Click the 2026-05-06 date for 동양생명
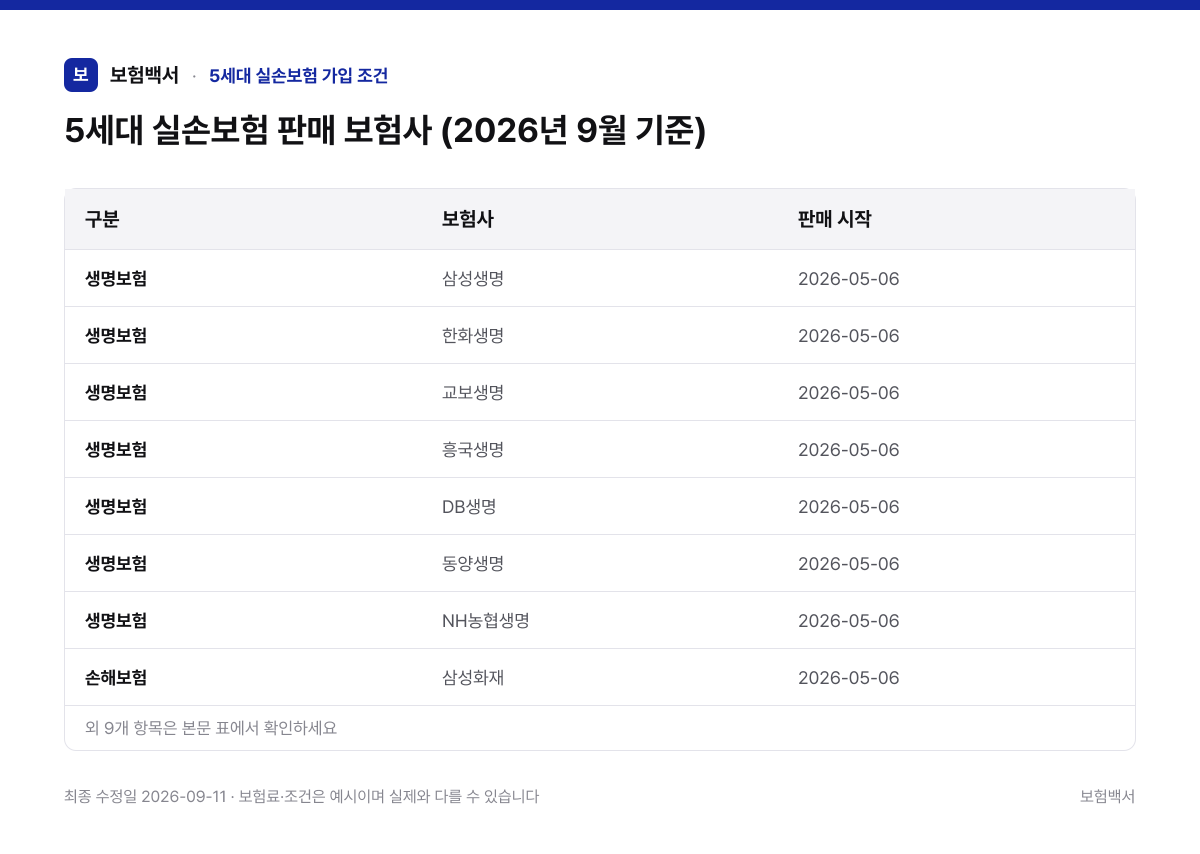Viewport: 1200px width, 854px height. (x=849, y=564)
